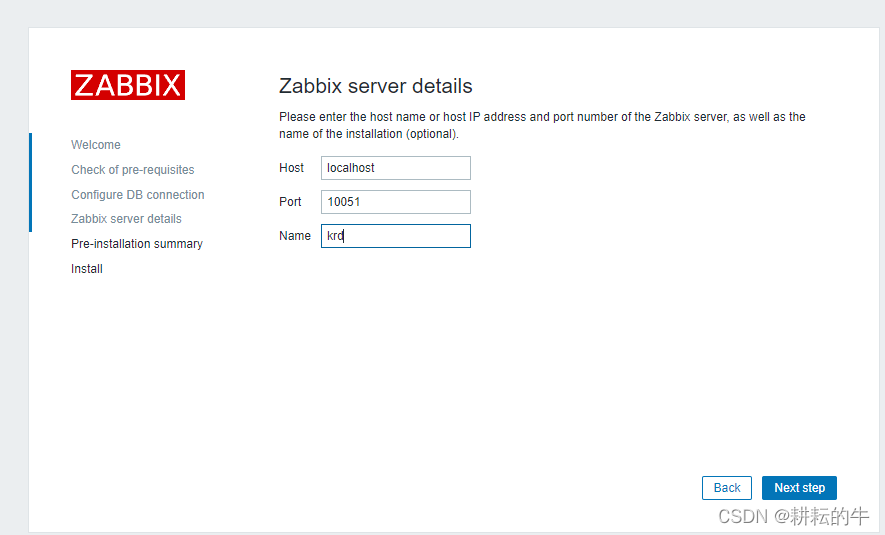Click the Port field label
This screenshot has width=885, height=535.
coord(290,202)
